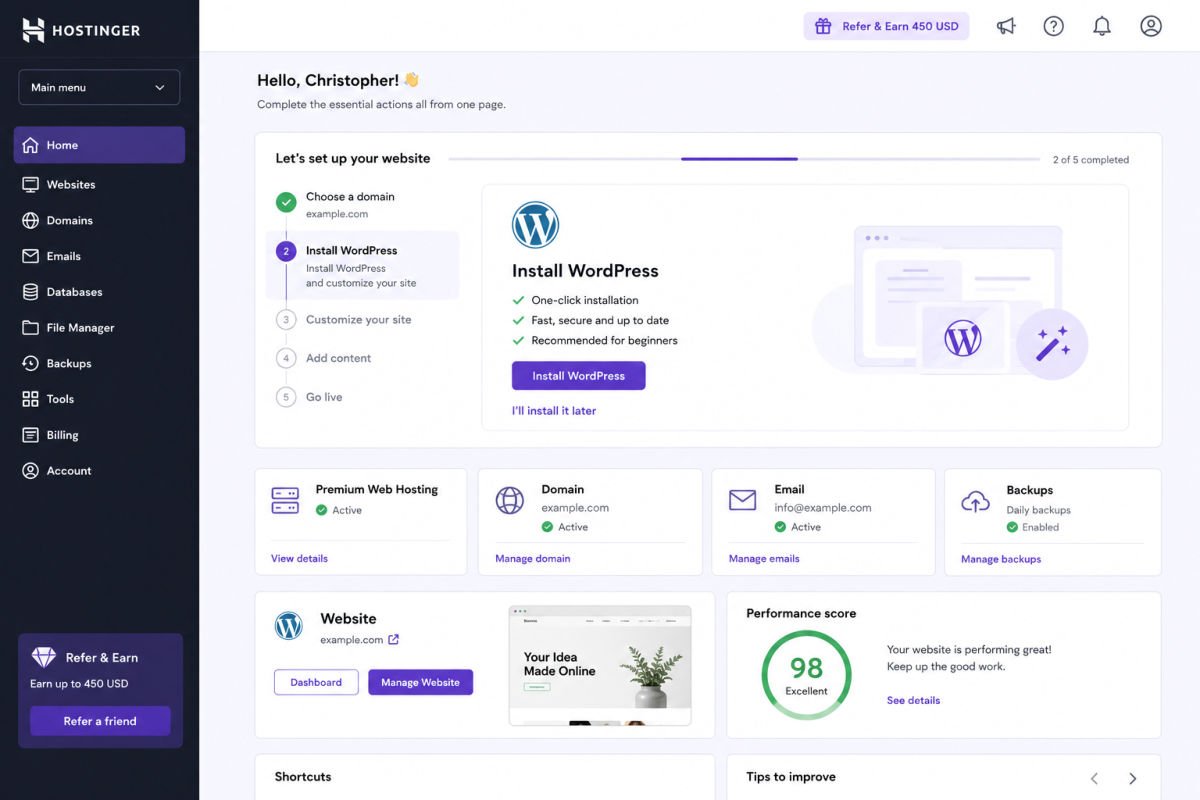Open notifications bell icon

click(x=1102, y=26)
